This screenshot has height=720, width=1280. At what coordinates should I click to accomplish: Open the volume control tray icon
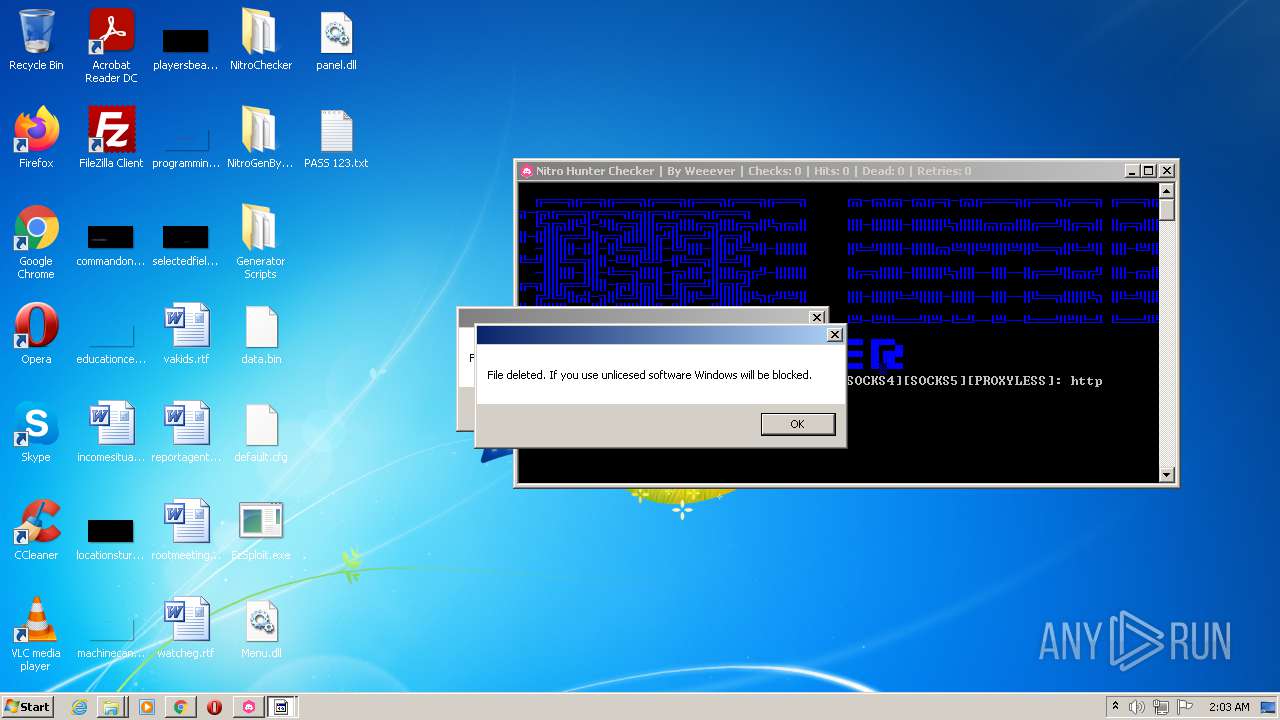pos(1137,707)
